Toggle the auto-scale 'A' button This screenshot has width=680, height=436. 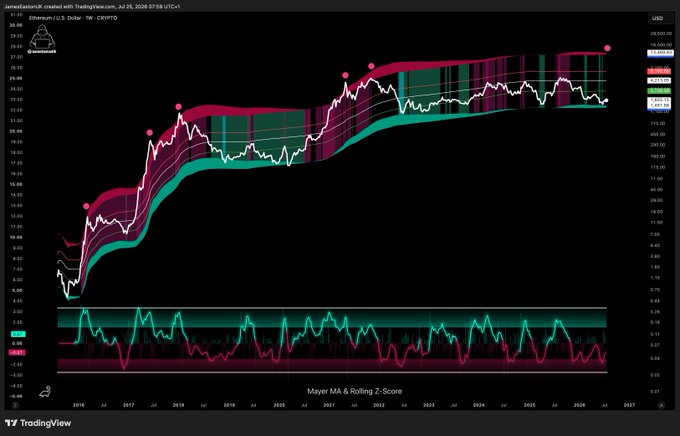click(661, 405)
